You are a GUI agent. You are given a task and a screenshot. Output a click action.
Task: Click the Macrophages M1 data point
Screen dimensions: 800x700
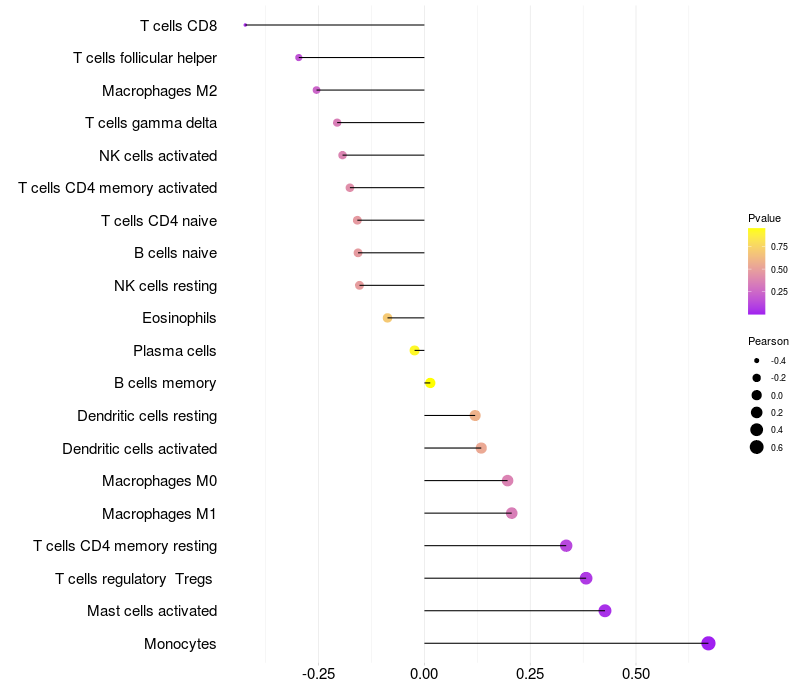click(512, 513)
